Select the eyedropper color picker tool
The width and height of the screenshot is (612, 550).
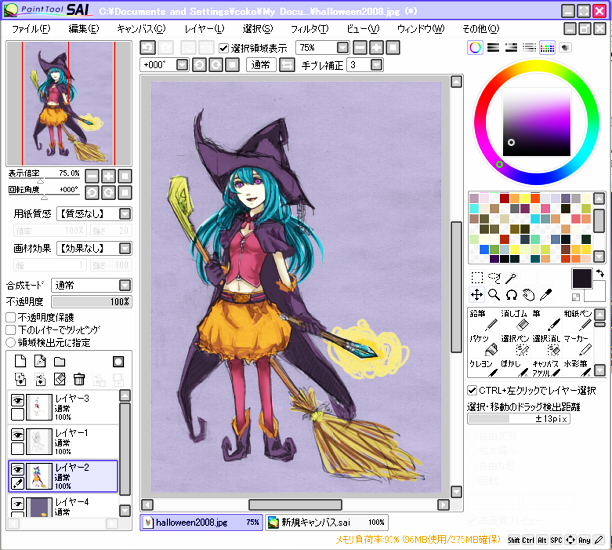pyautogui.click(x=546, y=295)
